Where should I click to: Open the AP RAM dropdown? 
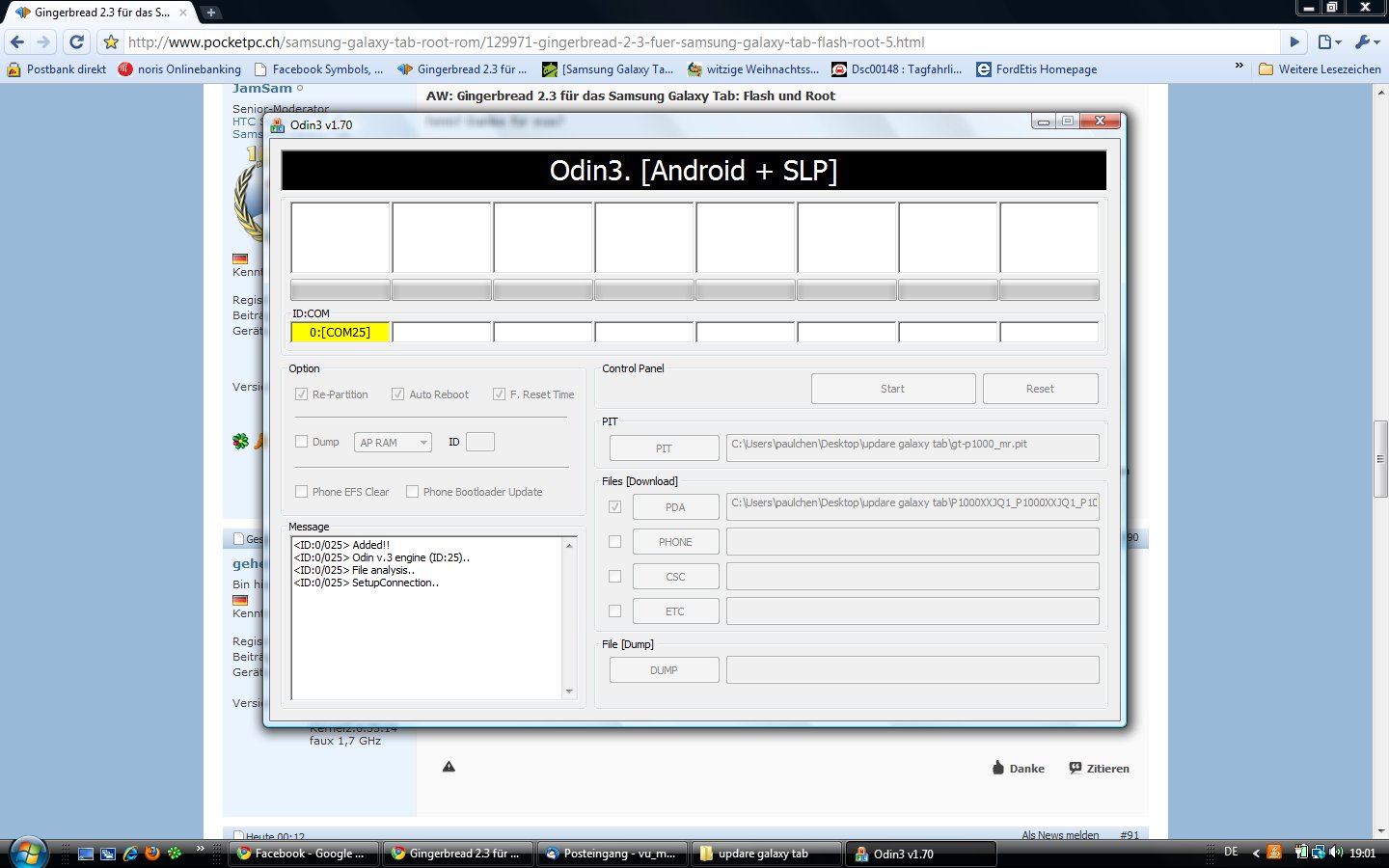(393, 442)
